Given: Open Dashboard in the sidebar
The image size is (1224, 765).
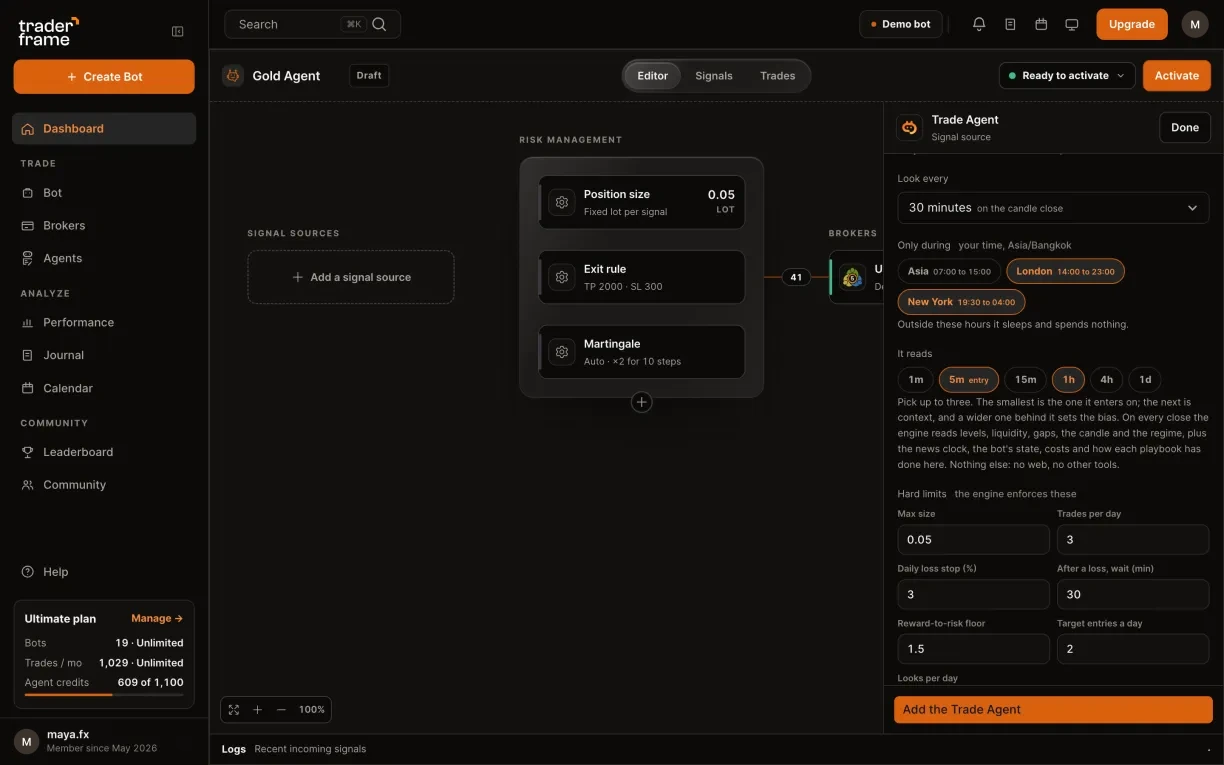Looking at the screenshot, I should click(x=104, y=128).
